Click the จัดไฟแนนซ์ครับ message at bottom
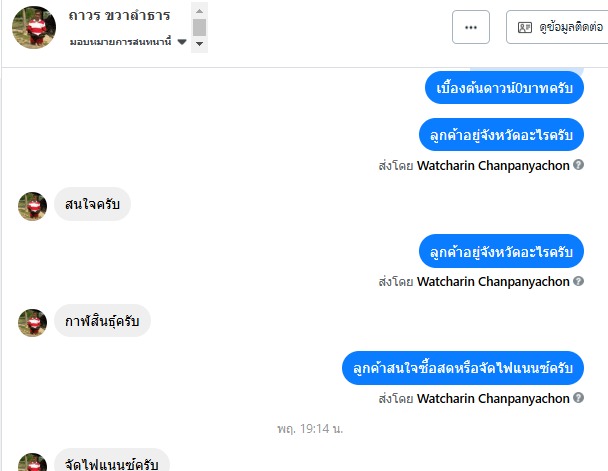608x471 pixels. 112,461
